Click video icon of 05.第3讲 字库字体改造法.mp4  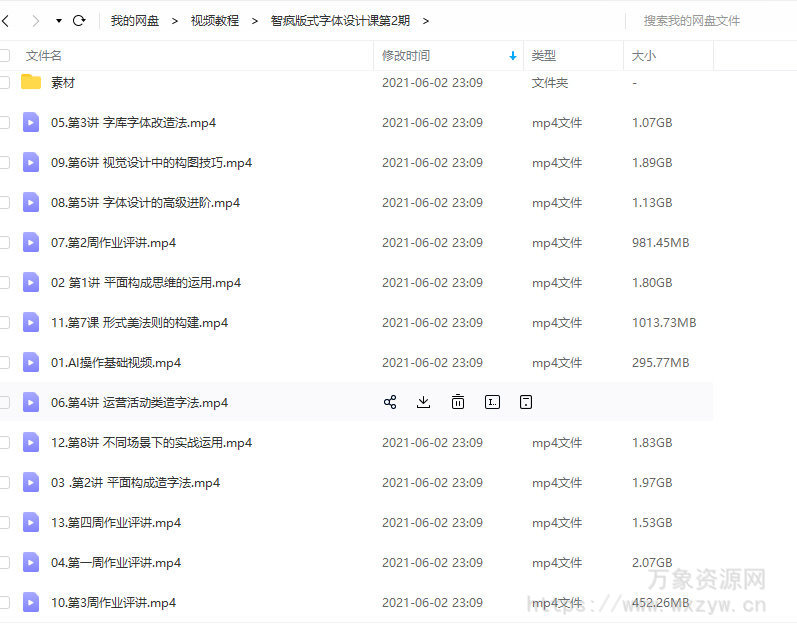click(31, 123)
